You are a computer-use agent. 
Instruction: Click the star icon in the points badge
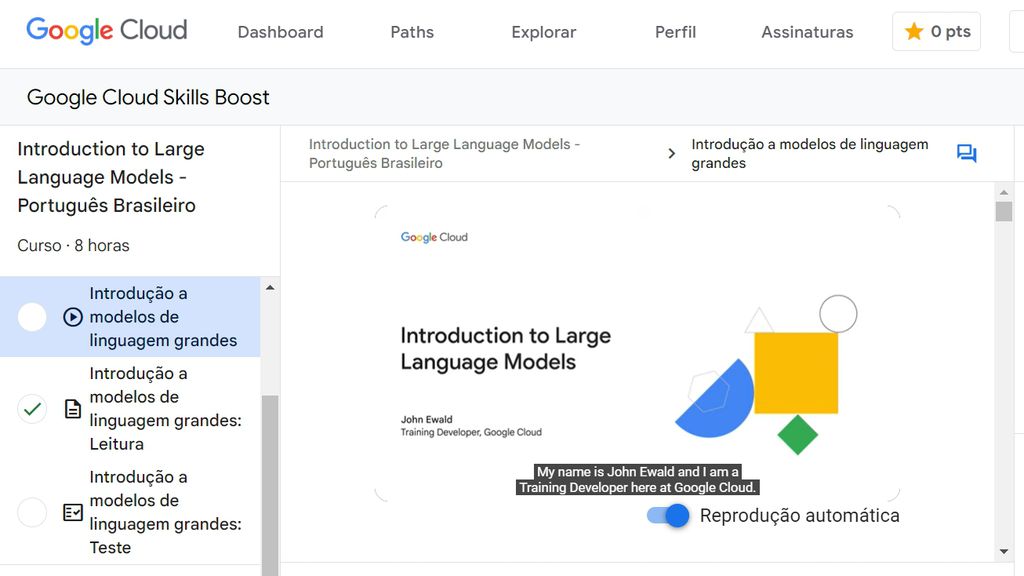pyautogui.click(x=915, y=31)
